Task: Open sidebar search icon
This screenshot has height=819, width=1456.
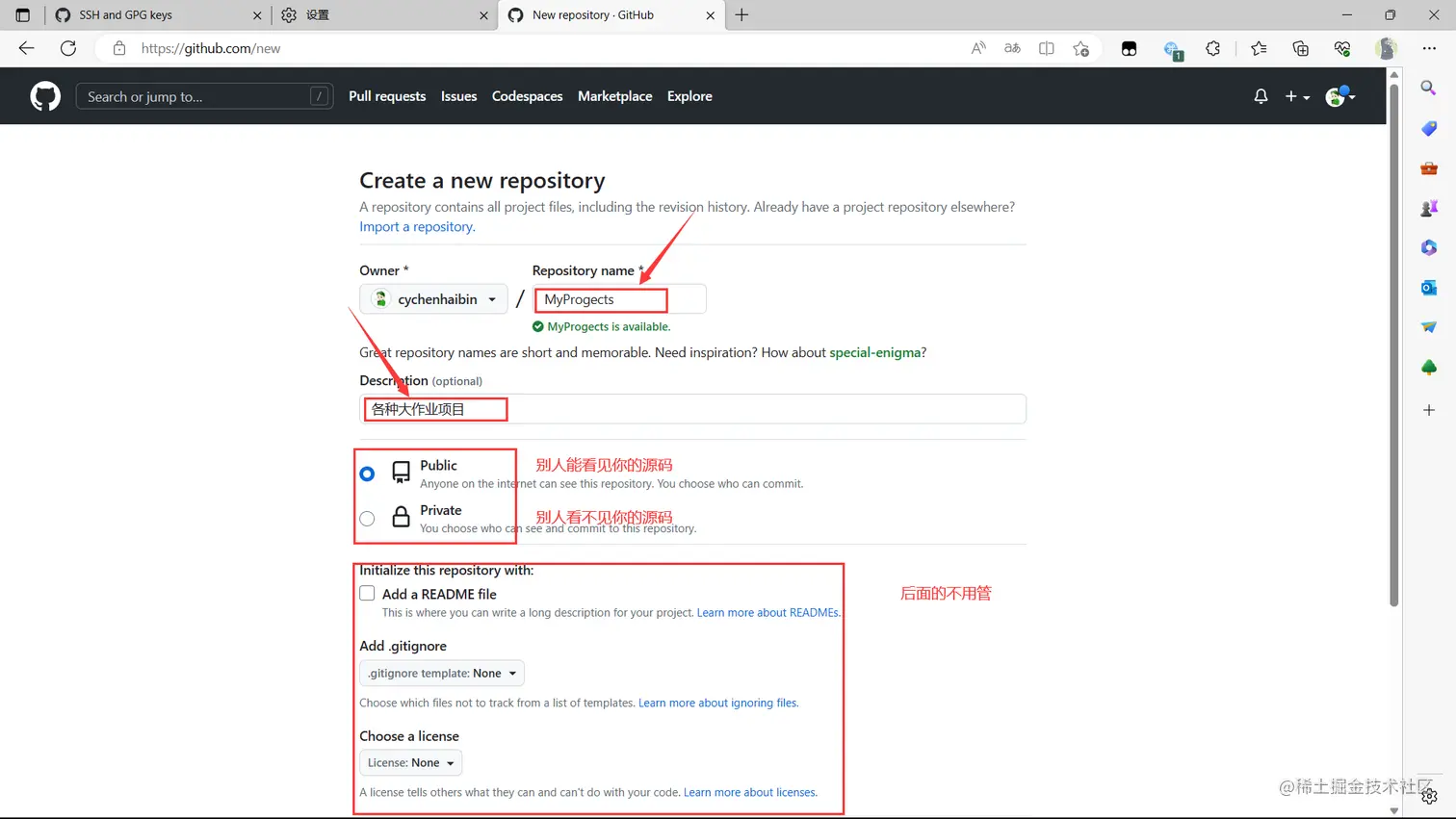Action: [1429, 88]
